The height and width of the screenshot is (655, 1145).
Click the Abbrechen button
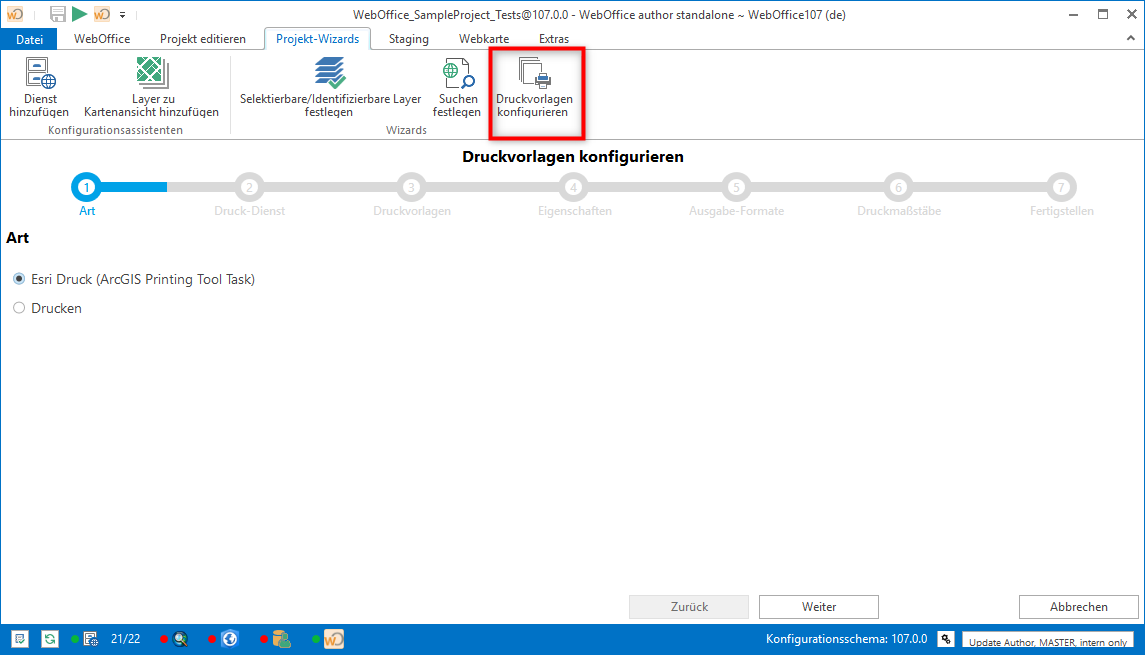coord(1079,607)
